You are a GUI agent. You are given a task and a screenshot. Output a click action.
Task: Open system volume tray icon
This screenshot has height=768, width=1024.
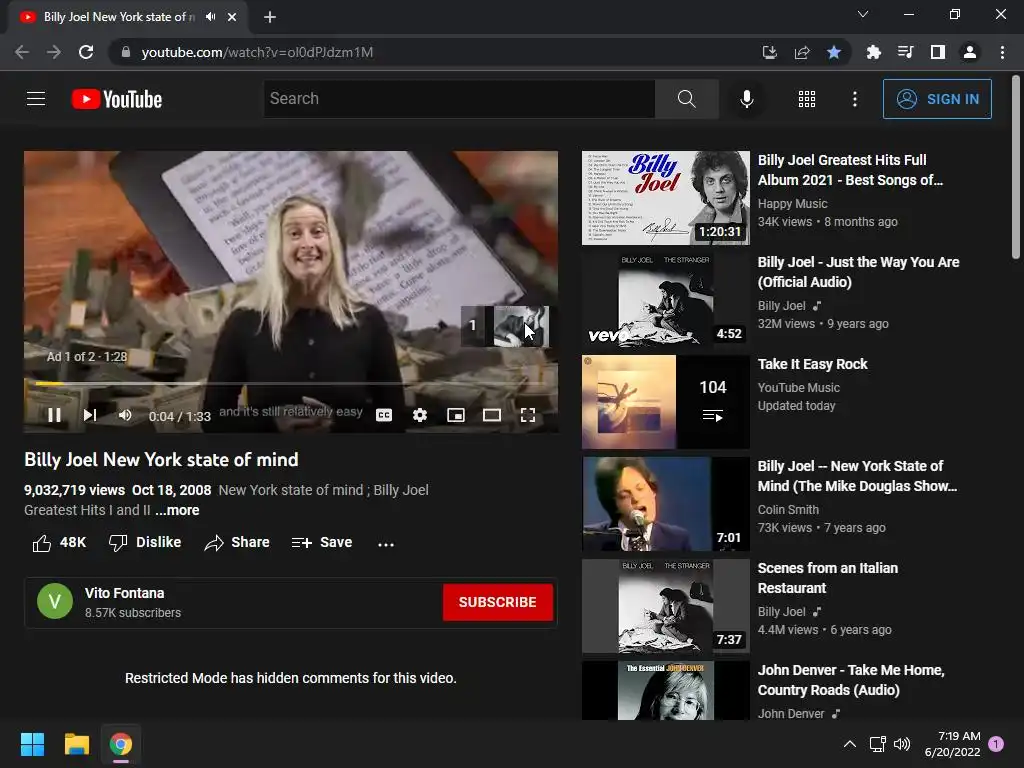tap(902, 744)
